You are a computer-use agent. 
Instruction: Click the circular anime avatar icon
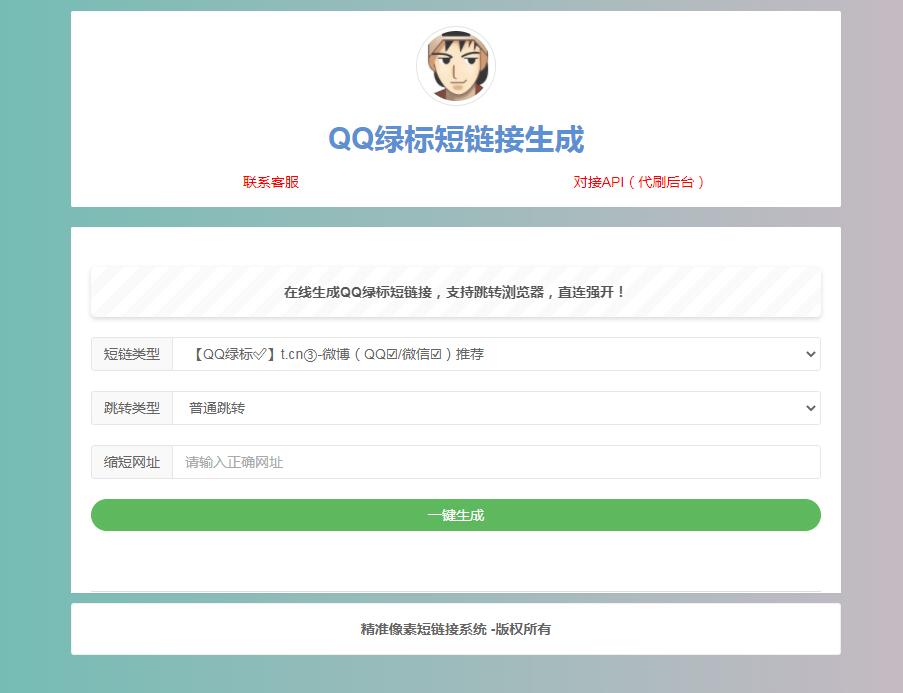[x=456, y=64]
